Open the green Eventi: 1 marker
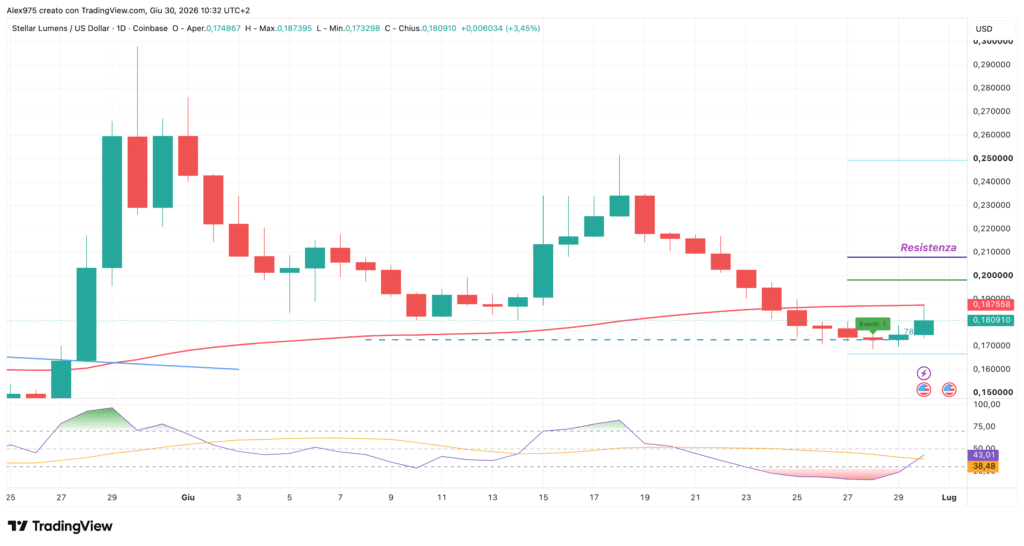 pos(872,324)
